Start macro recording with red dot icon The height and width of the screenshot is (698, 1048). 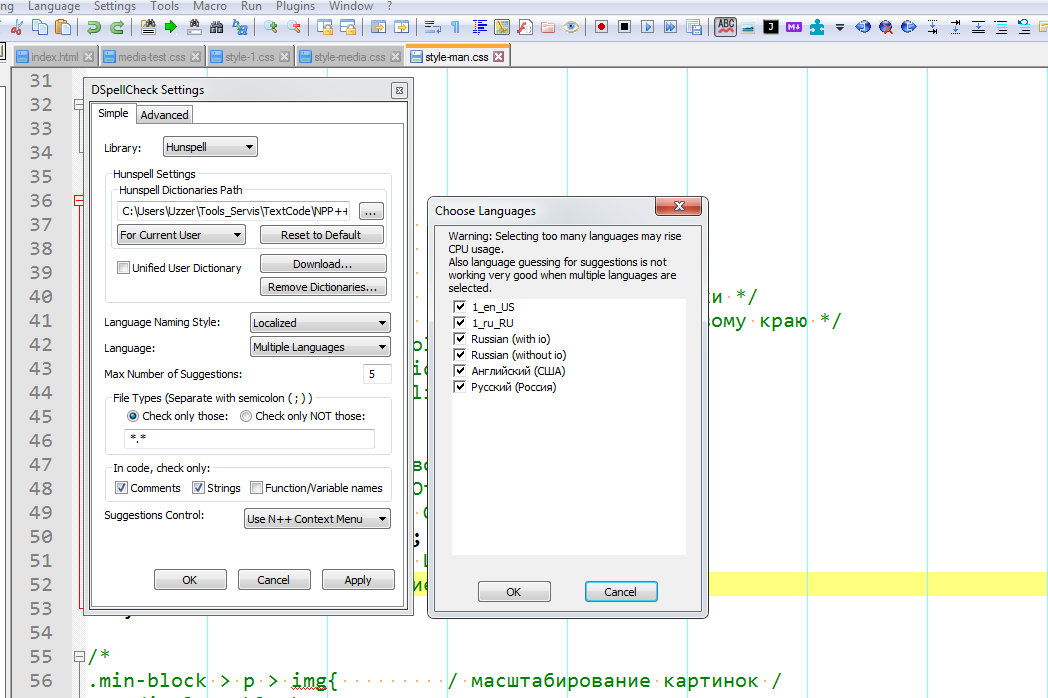click(602, 27)
